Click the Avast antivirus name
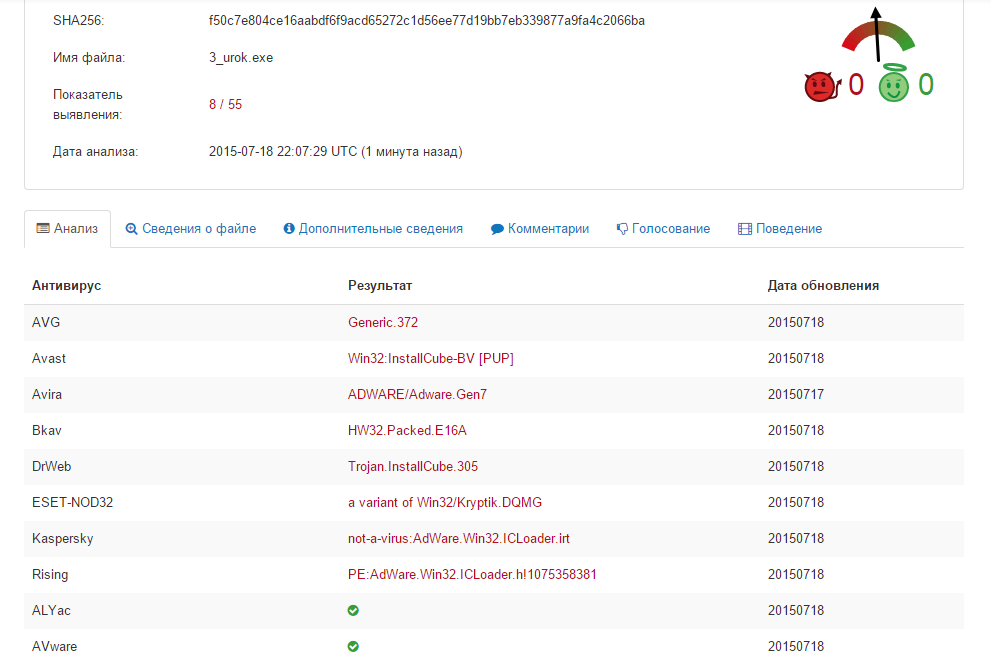This screenshot has width=991, height=659. (x=49, y=358)
